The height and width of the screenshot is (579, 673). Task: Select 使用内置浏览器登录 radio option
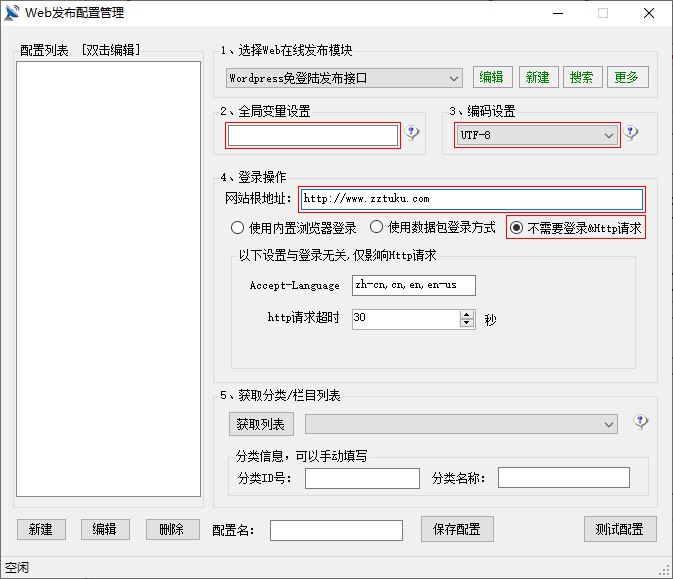(237, 228)
